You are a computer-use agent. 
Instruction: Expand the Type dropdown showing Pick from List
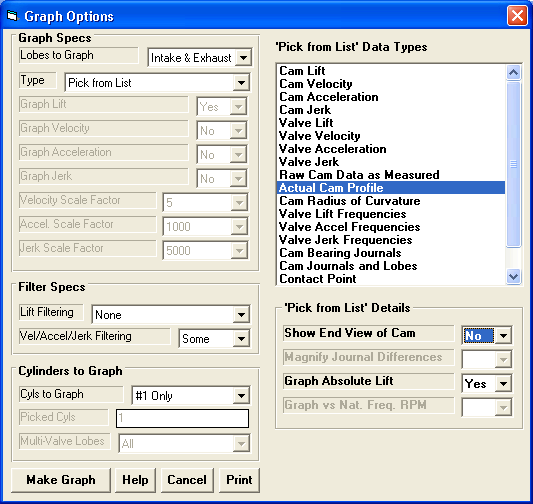(x=241, y=83)
